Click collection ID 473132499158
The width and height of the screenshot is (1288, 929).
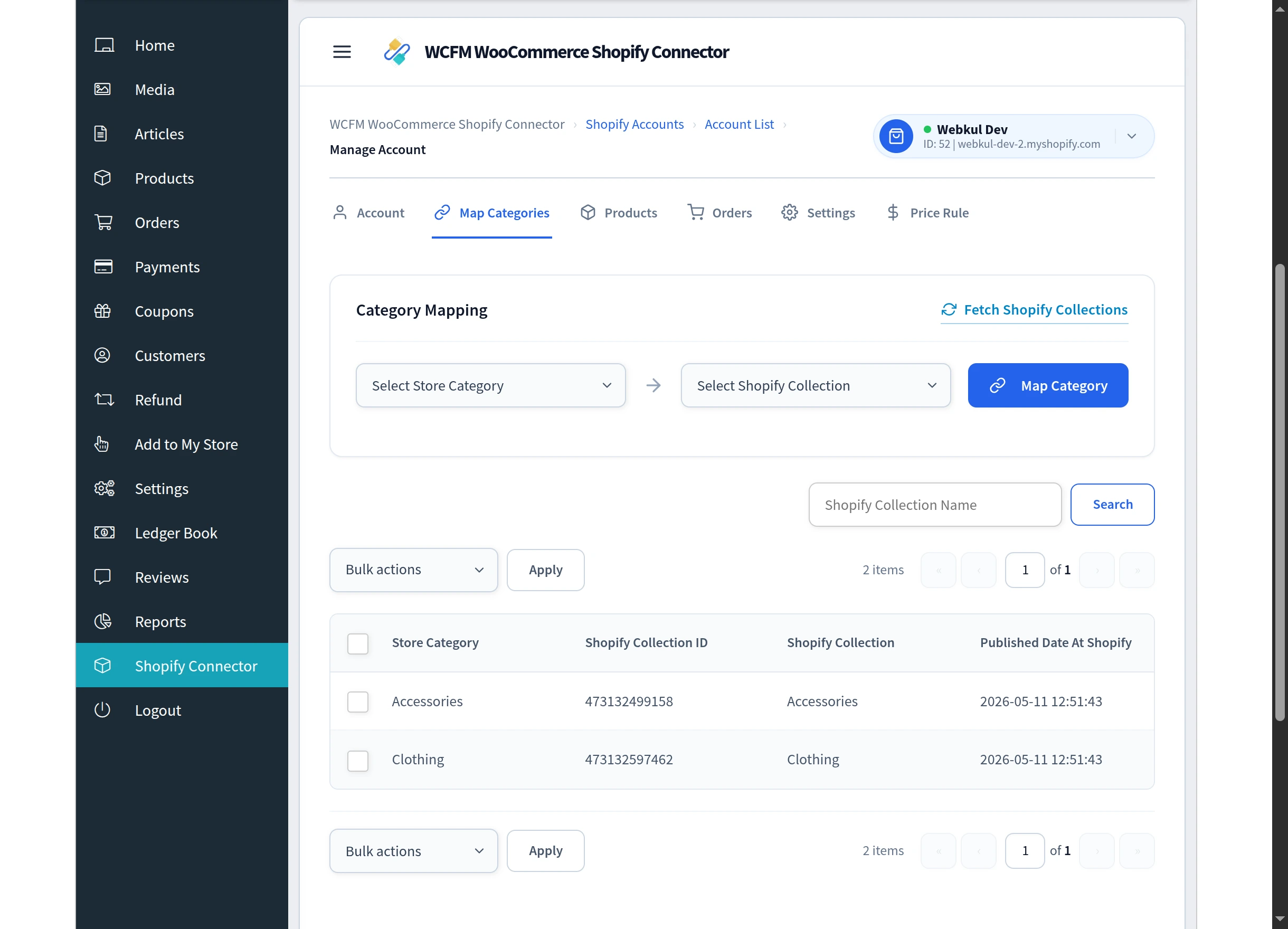(629, 702)
